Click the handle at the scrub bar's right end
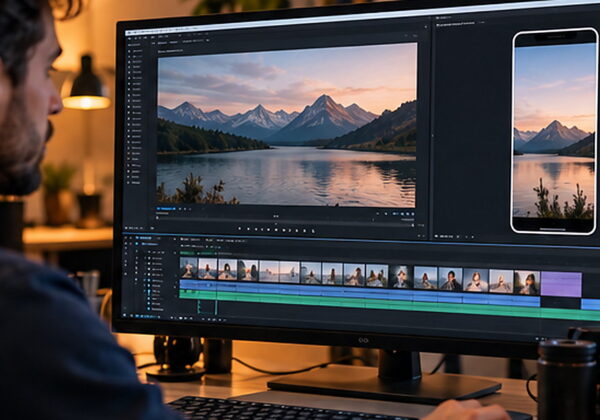The height and width of the screenshot is (420, 600). [412, 225]
